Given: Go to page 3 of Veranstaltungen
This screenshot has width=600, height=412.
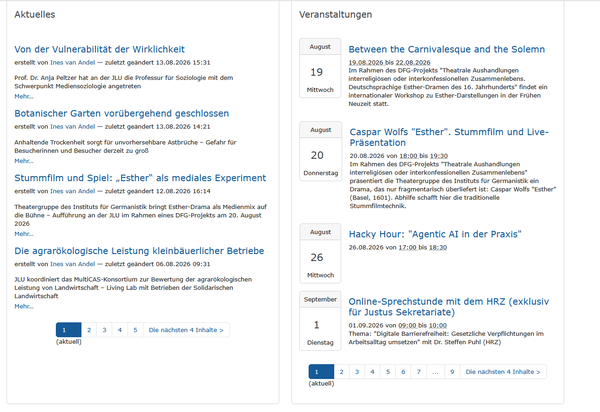Looking at the screenshot, I should (x=357, y=371).
